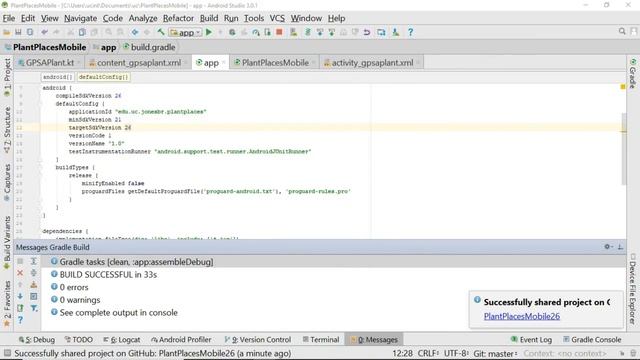Open the Tools menu

(x=254, y=18)
